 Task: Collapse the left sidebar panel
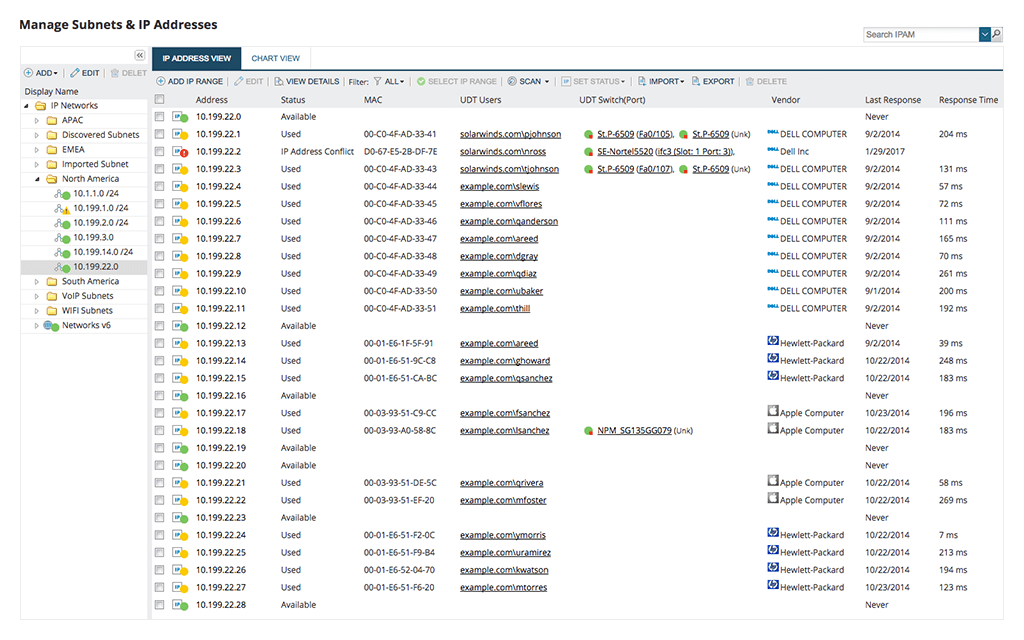pyautogui.click(x=139, y=57)
